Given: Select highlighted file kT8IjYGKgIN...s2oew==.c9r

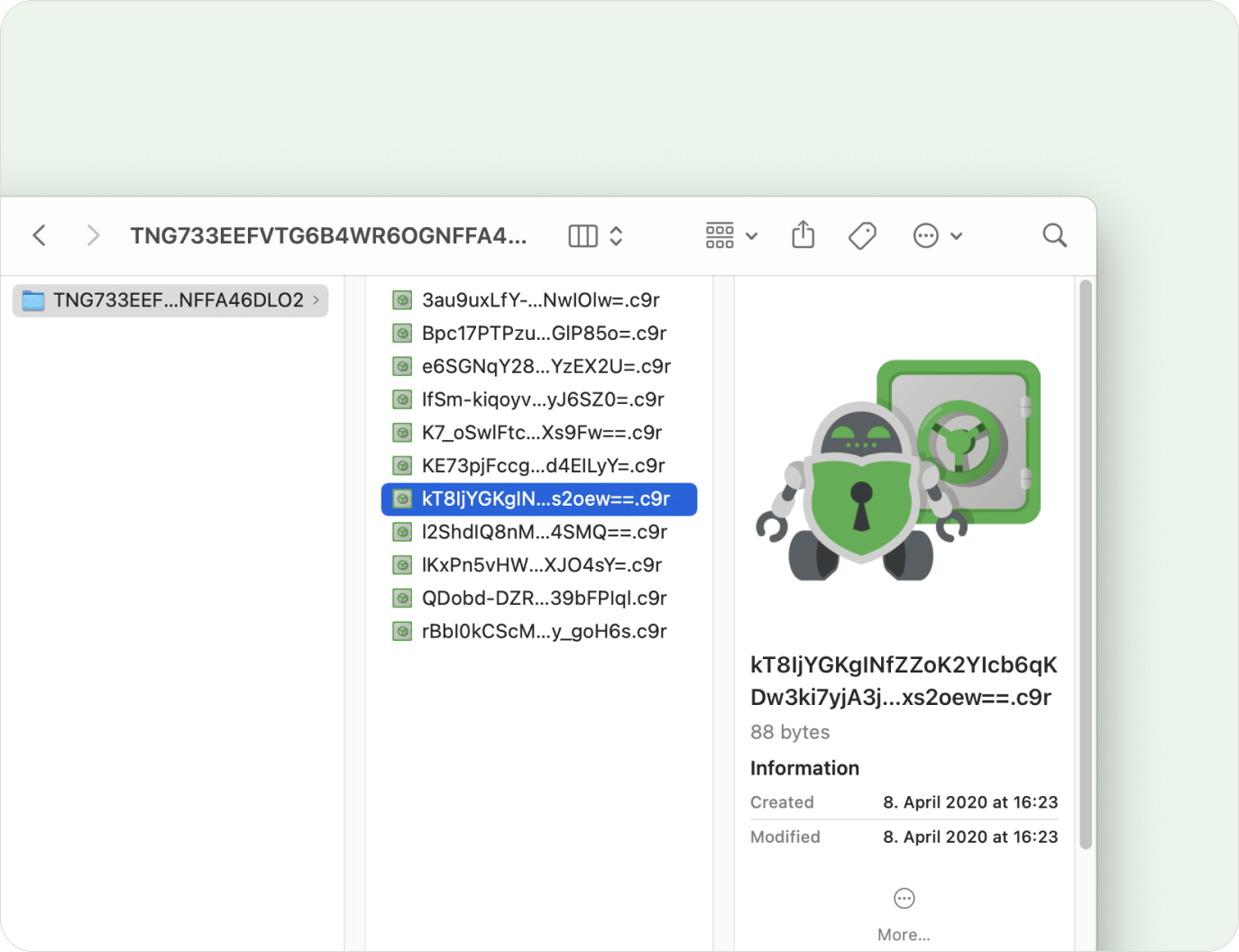Looking at the screenshot, I should coord(539,499).
